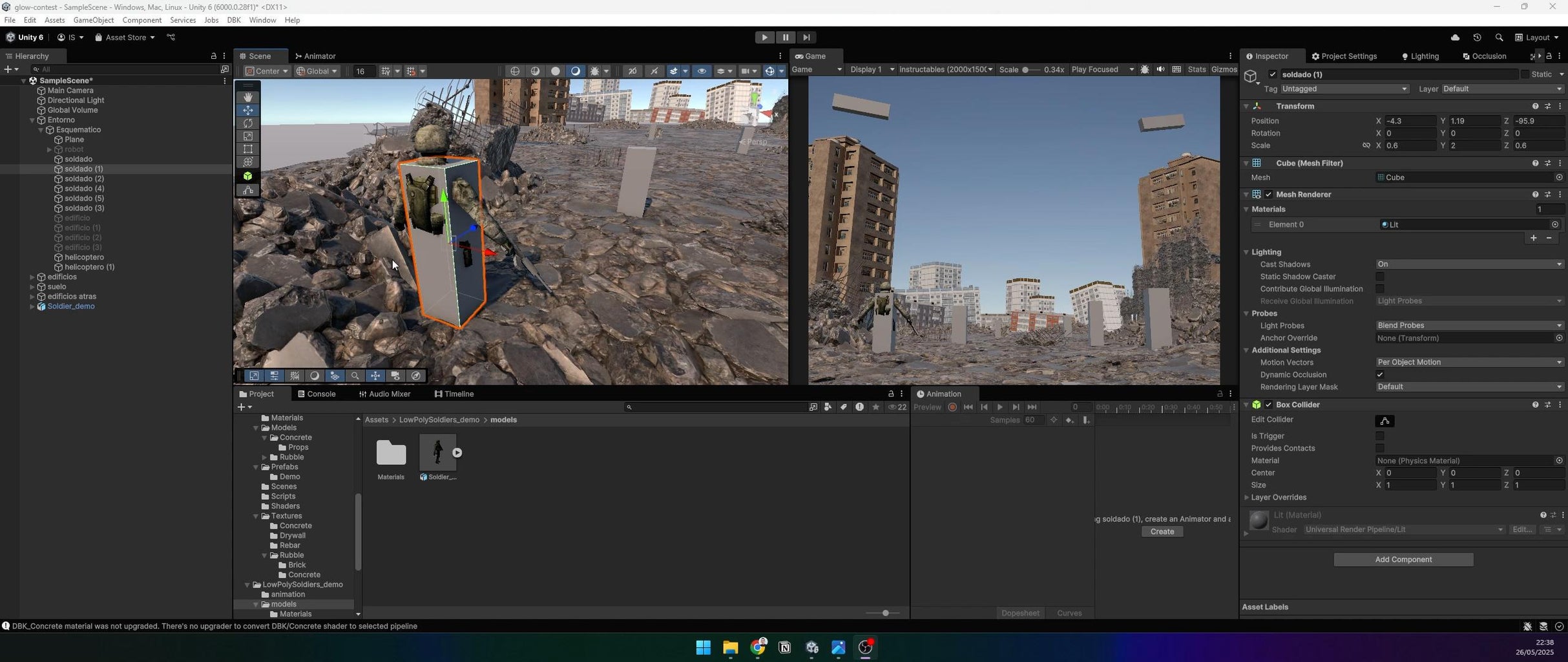Open Unity cloud icon in top bar
This screenshot has width=1568, height=662.
pyautogui.click(x=1455, y=37)
